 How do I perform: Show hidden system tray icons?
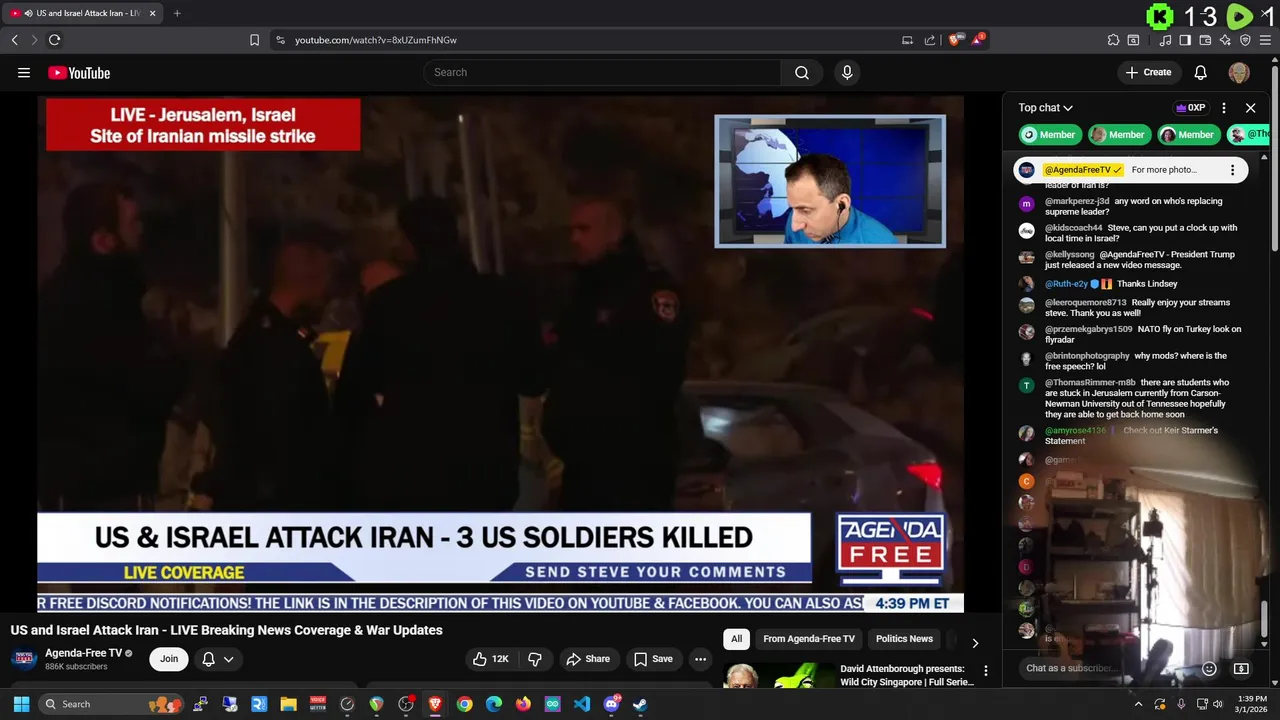1138,704
